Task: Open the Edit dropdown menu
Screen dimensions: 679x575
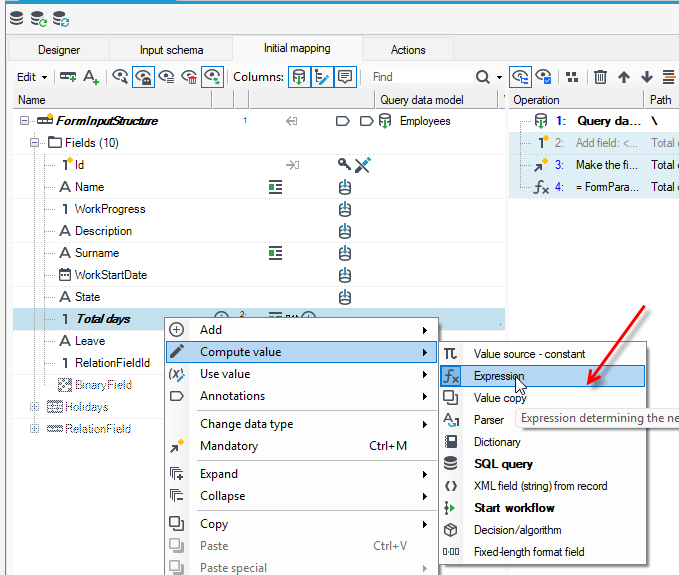Action: point(32,77)
